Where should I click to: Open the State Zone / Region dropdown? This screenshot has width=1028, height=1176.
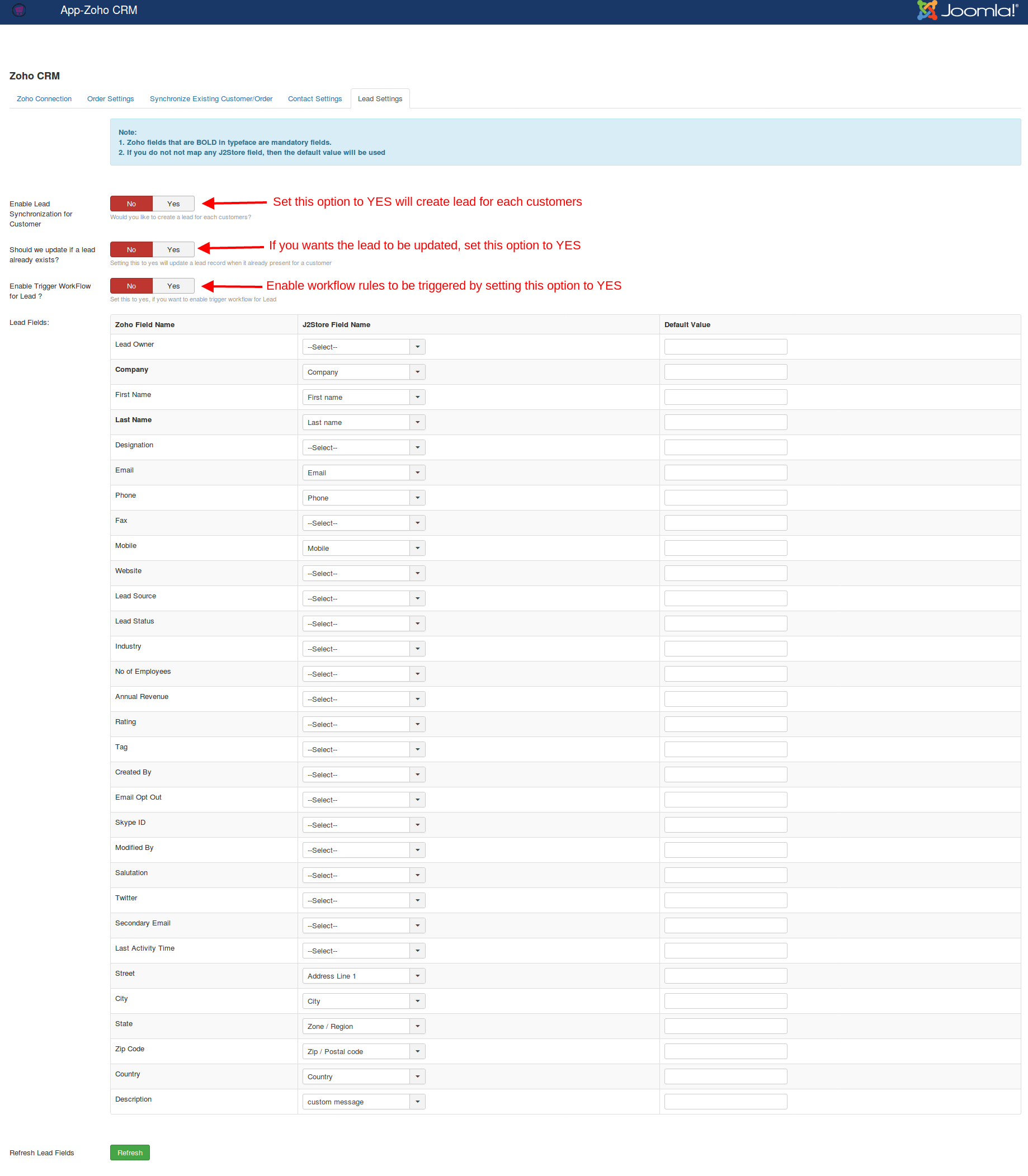(x=364, y=1027)
